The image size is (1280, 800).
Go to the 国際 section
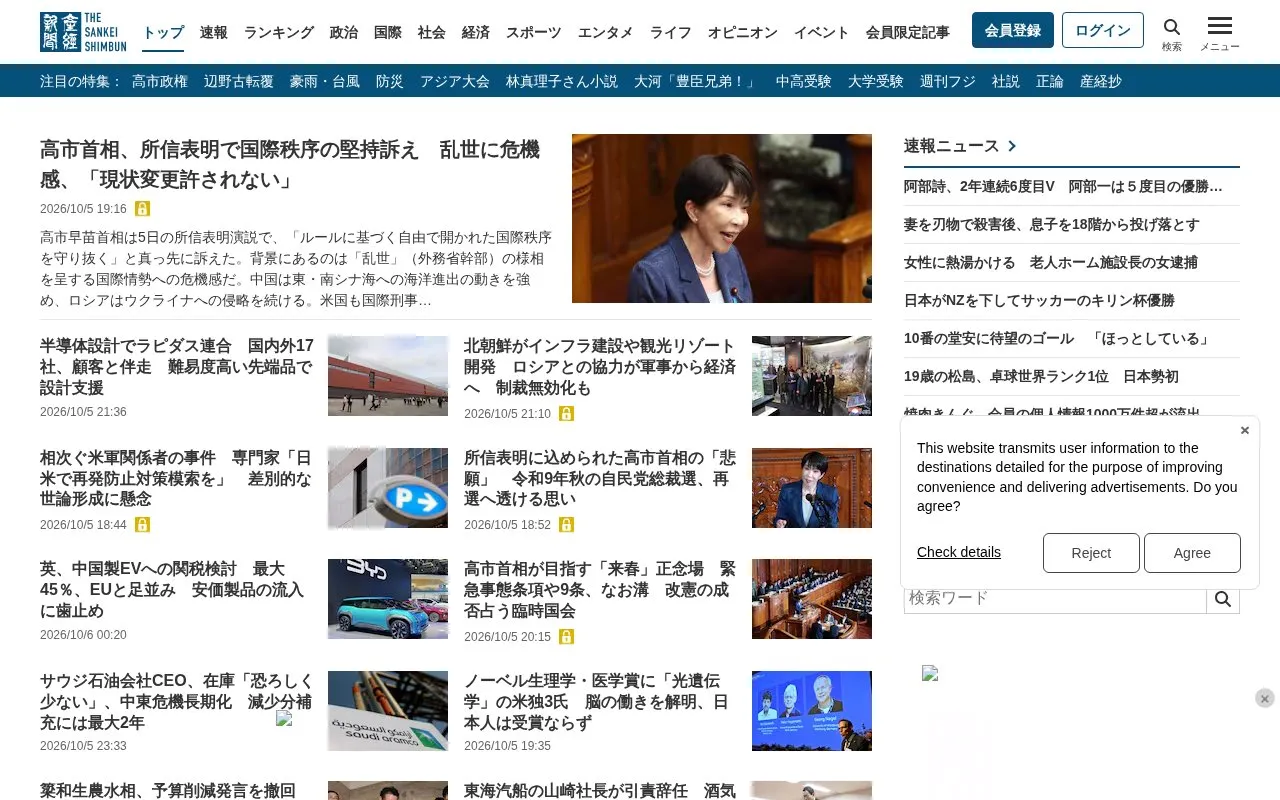click(x=388, y=32)
